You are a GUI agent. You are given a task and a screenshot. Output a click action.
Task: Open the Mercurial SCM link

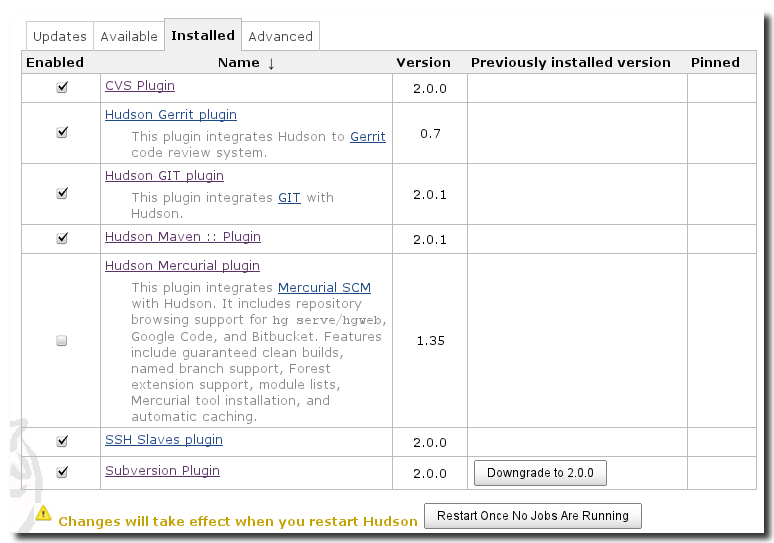pyautogui.click(x=324, y=287)
